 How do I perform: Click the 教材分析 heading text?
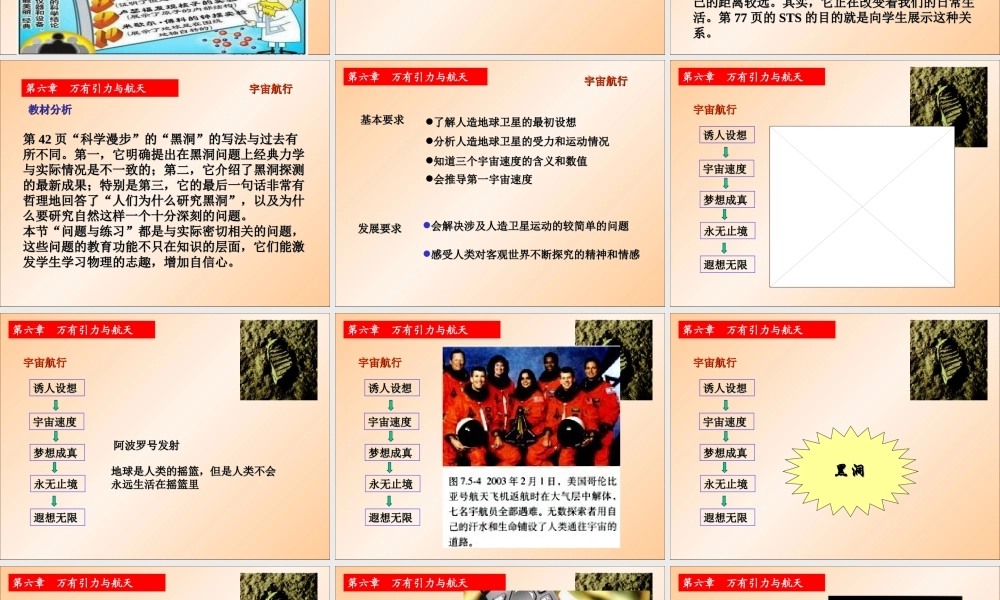tap(50, 110)
